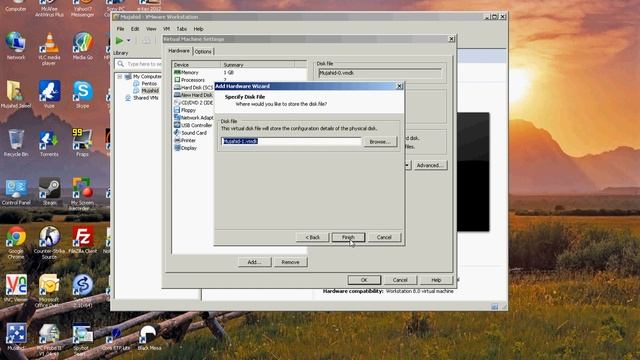
Task: Select the Pentos VM in library
Action: click(149, 83)
